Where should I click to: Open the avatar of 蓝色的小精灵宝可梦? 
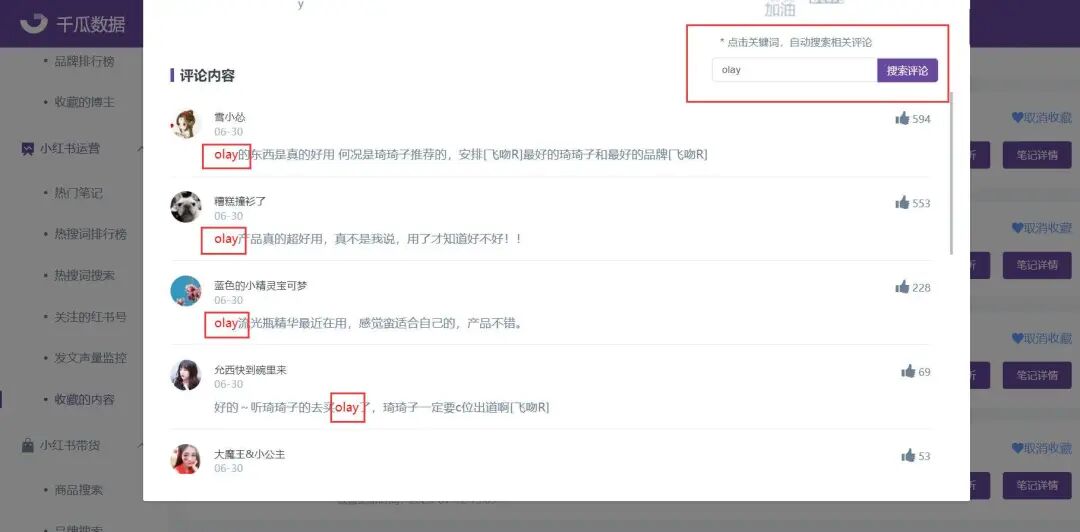click(x=185, y=291)
